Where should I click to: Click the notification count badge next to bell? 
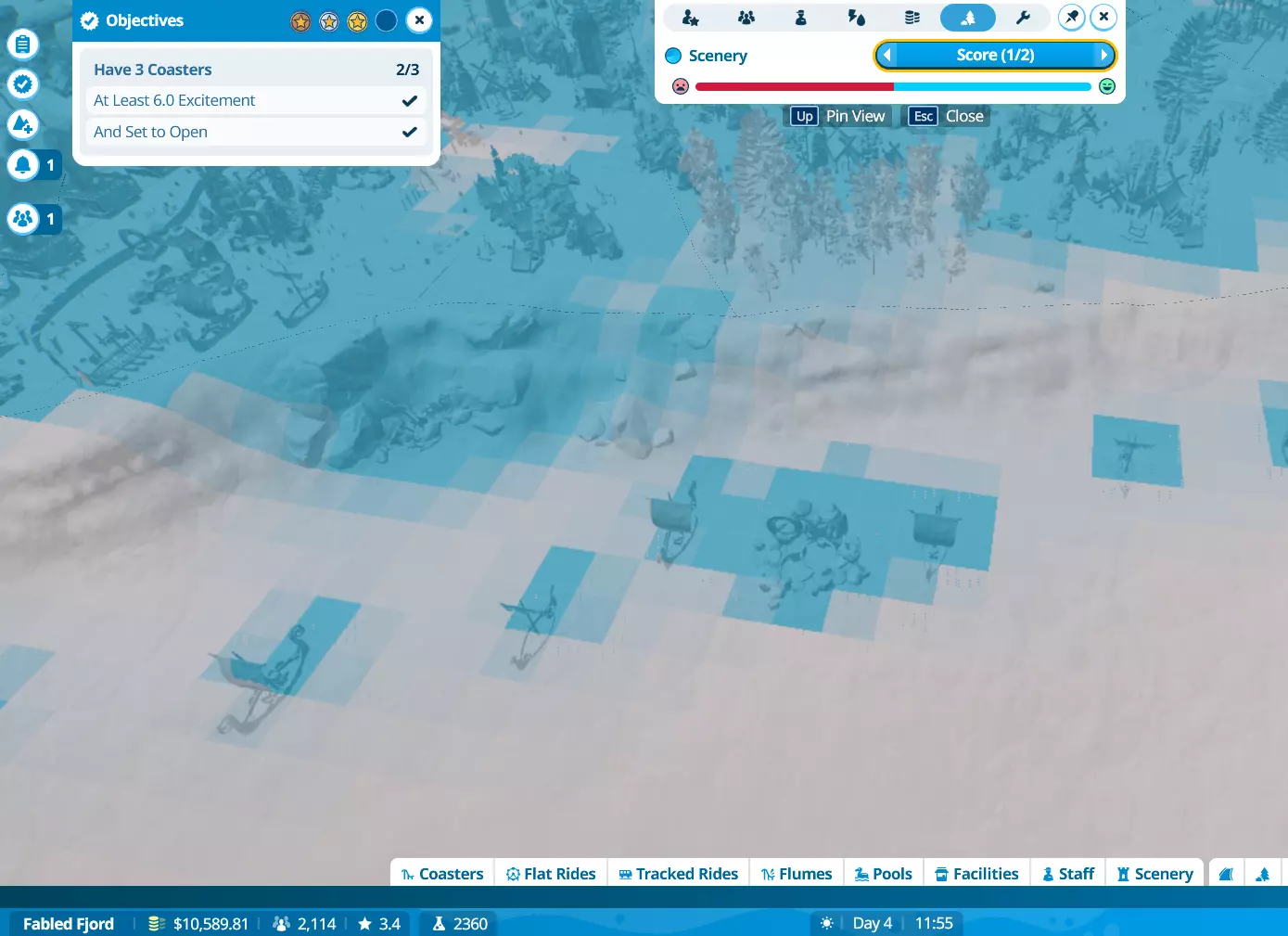pos(50,165)
